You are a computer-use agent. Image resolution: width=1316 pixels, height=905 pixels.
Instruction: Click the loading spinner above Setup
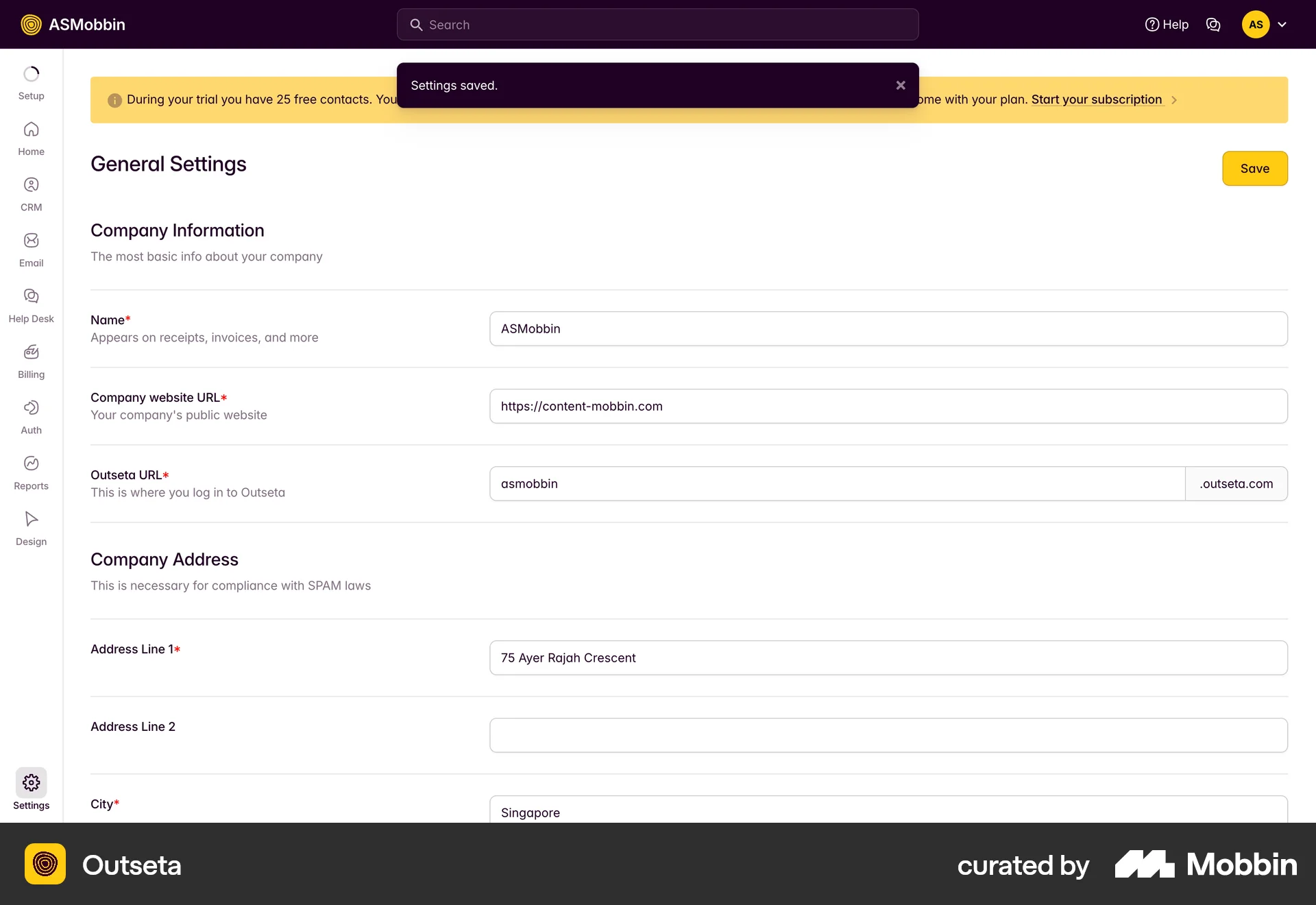coord(31,73)
